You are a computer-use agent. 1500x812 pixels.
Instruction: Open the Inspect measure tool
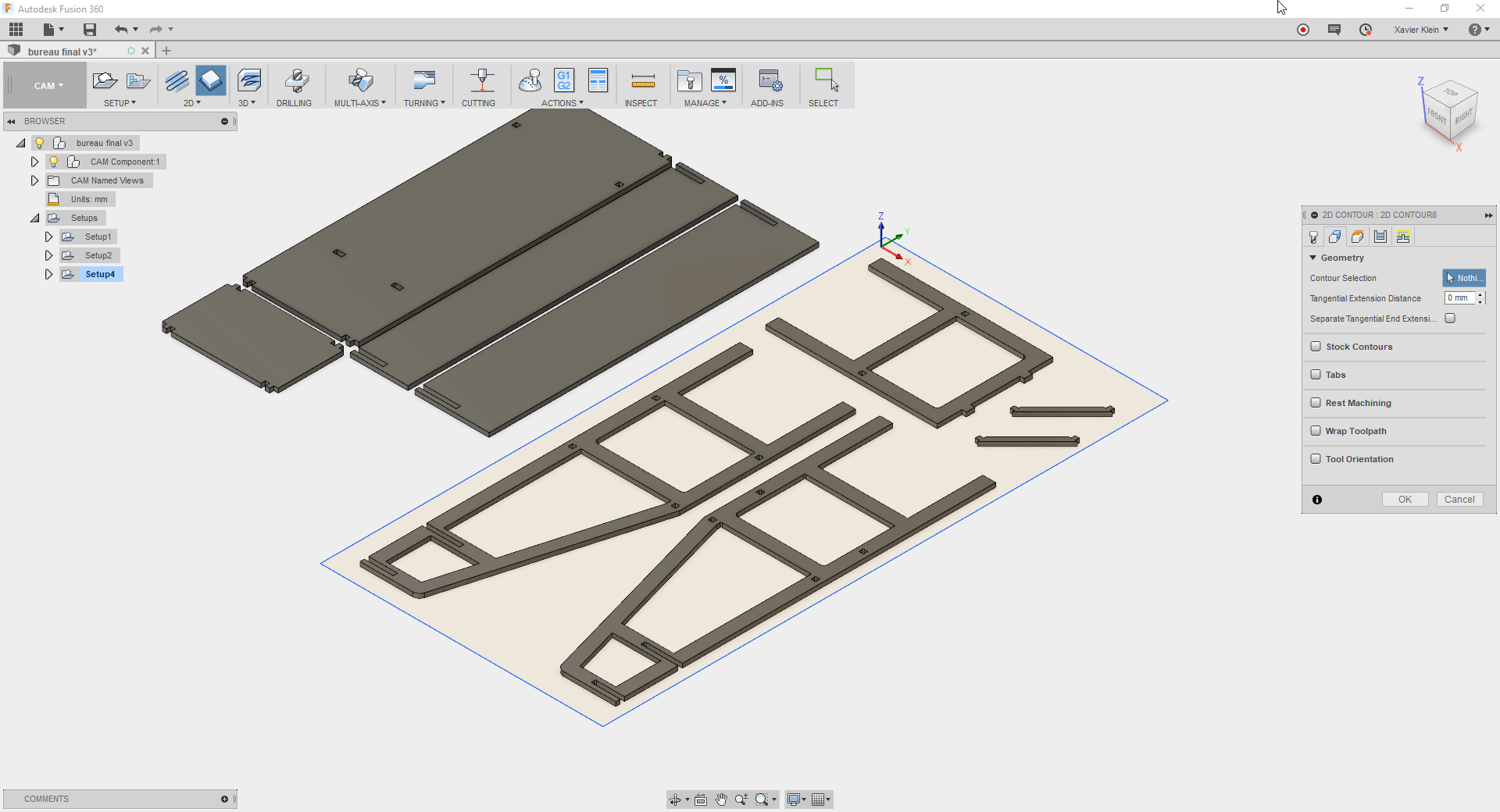(642, 81)
